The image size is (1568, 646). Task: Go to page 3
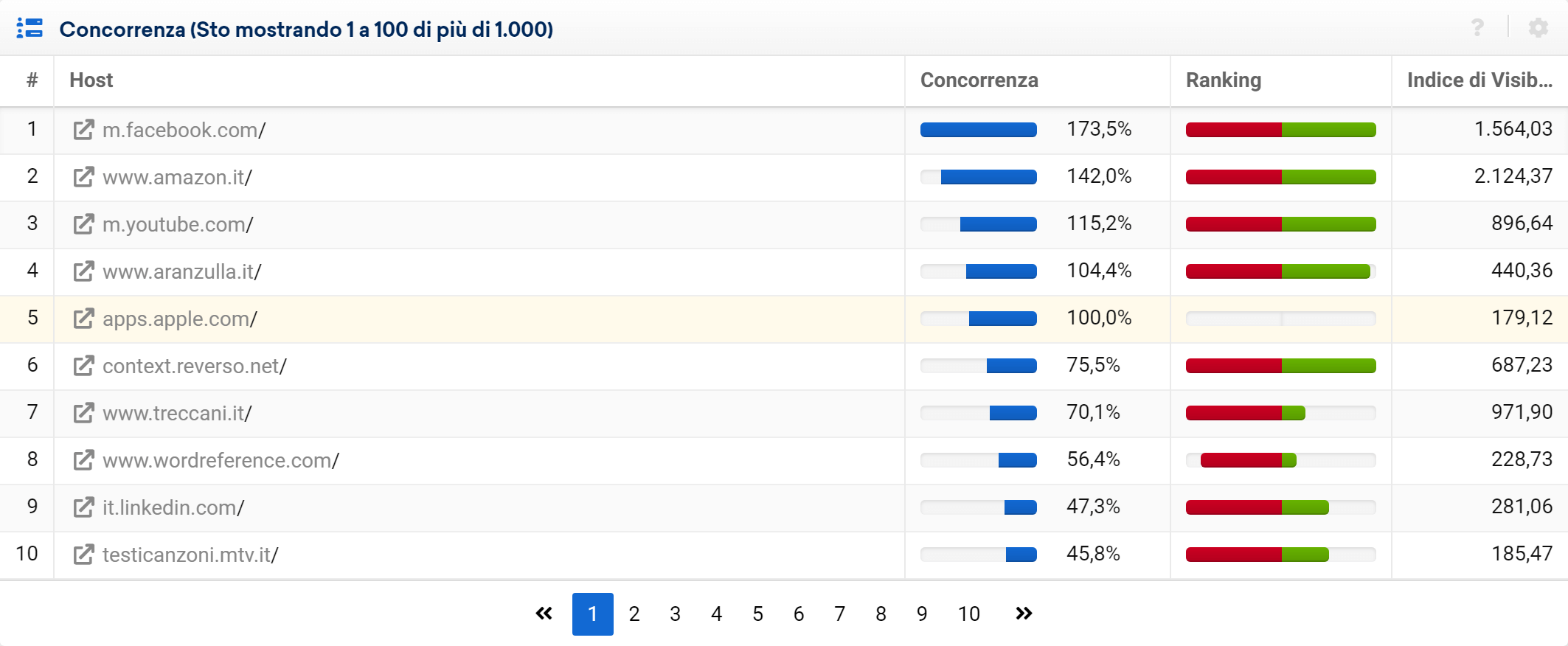(x=676, y=614)
